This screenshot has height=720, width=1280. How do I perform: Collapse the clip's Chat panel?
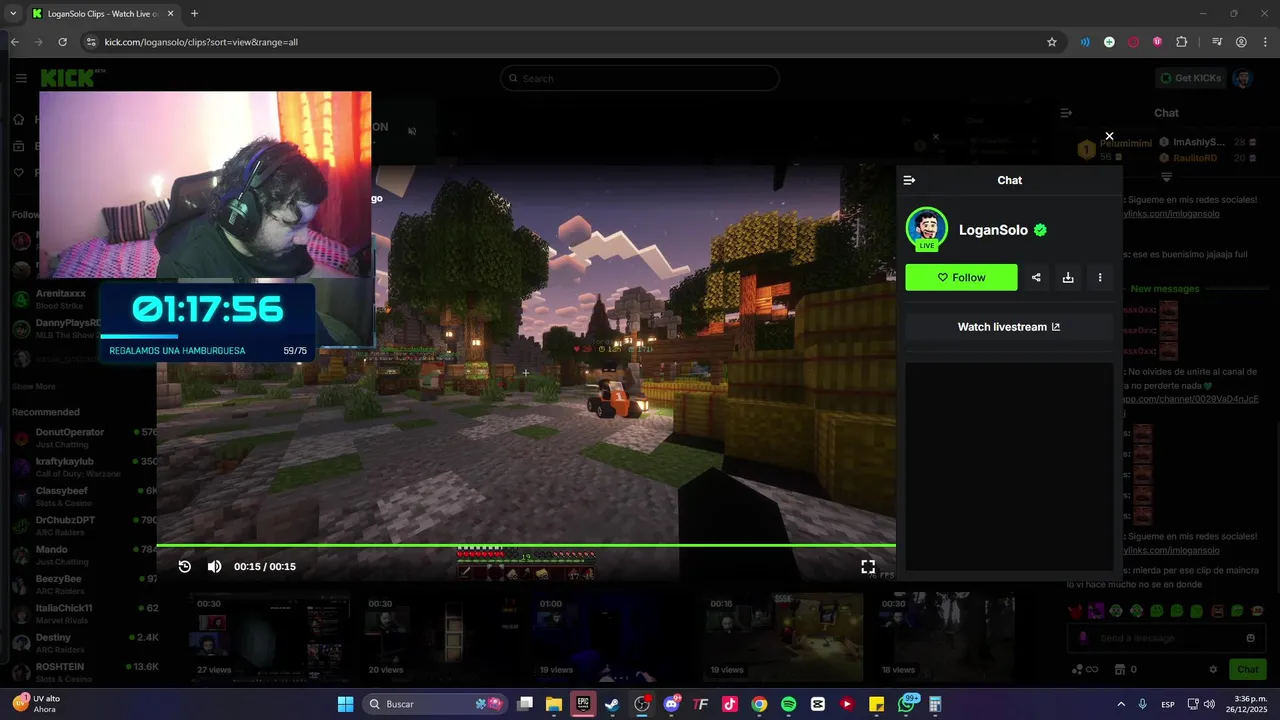pos(909,180)
